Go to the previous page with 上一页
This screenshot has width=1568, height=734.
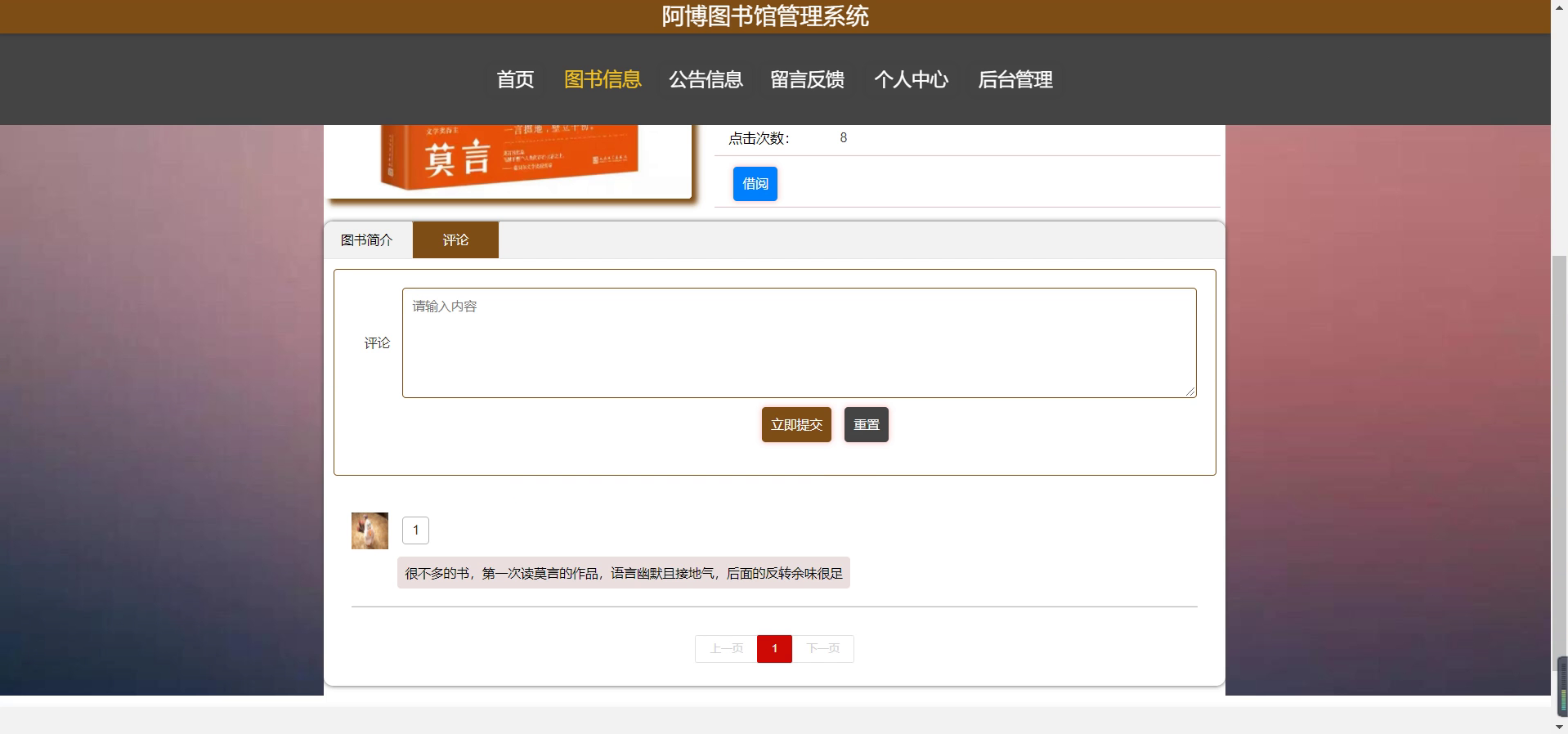click(726, 649)
